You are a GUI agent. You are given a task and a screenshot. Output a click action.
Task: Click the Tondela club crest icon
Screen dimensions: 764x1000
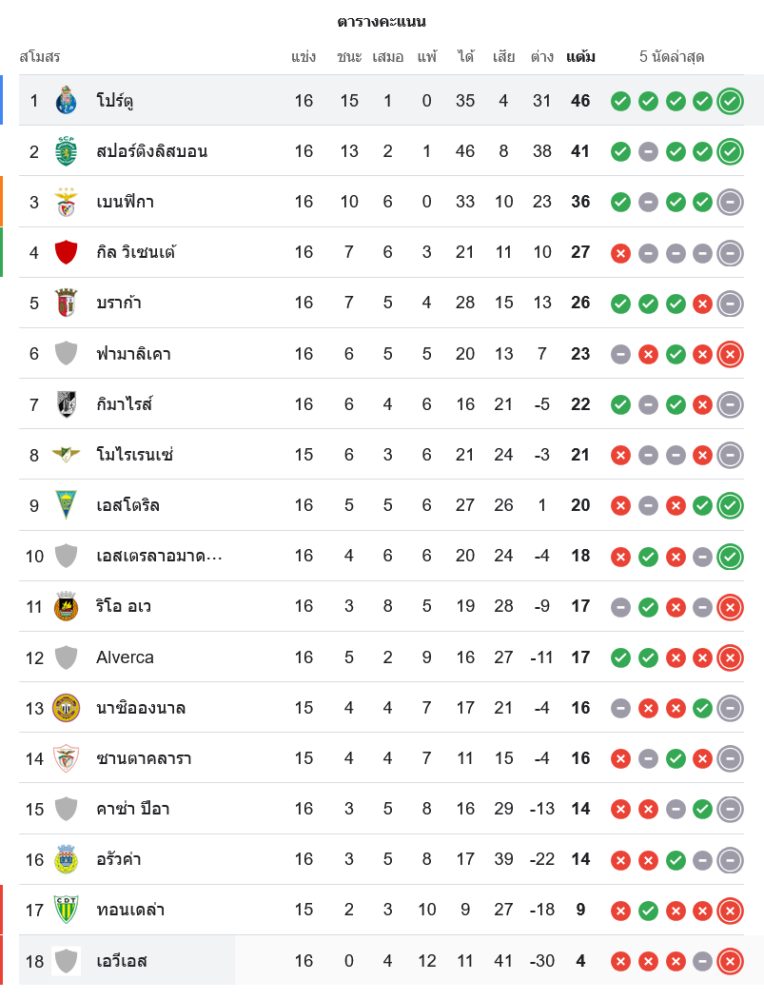(x=66, y=910)
